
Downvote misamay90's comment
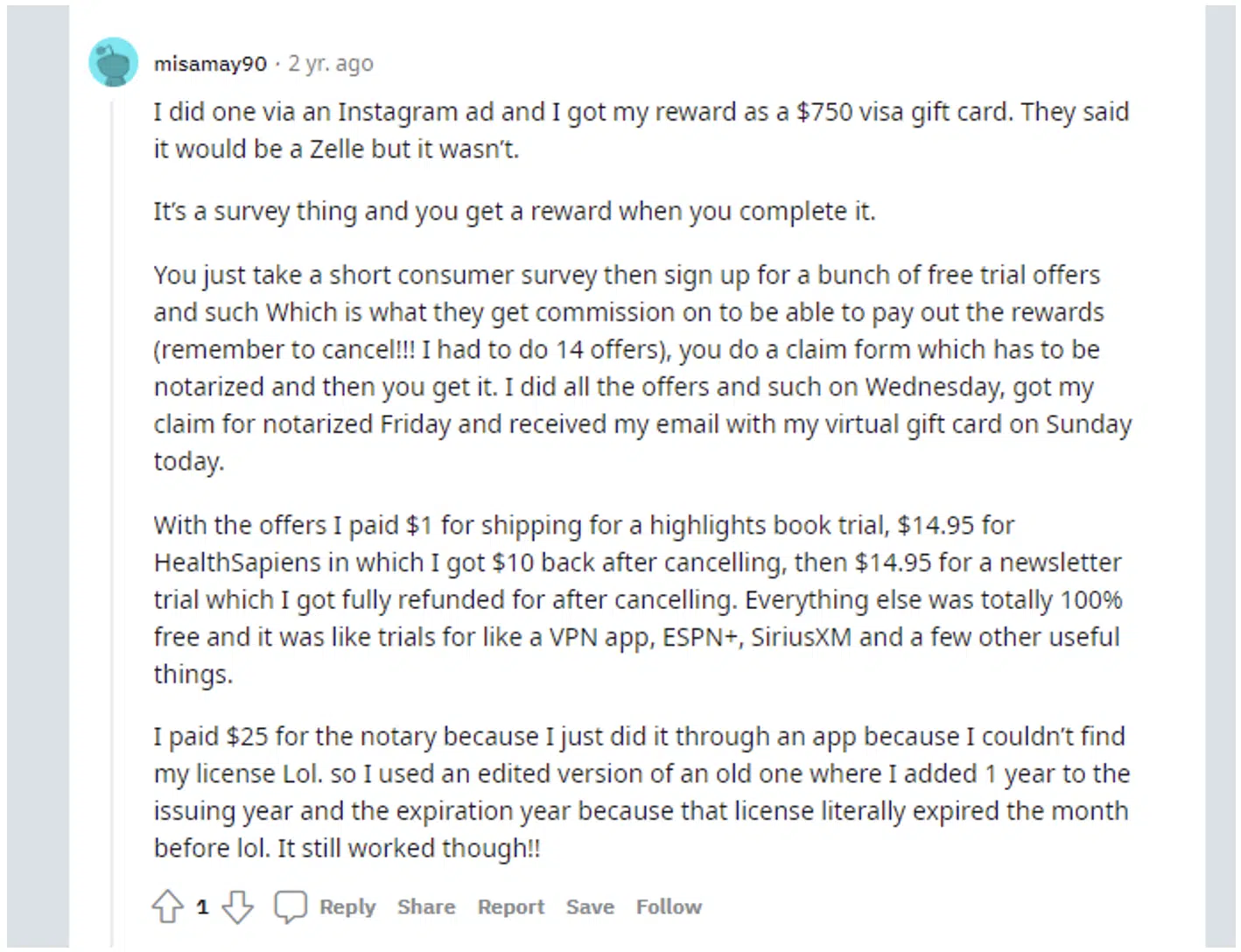[x=237, y=907]
